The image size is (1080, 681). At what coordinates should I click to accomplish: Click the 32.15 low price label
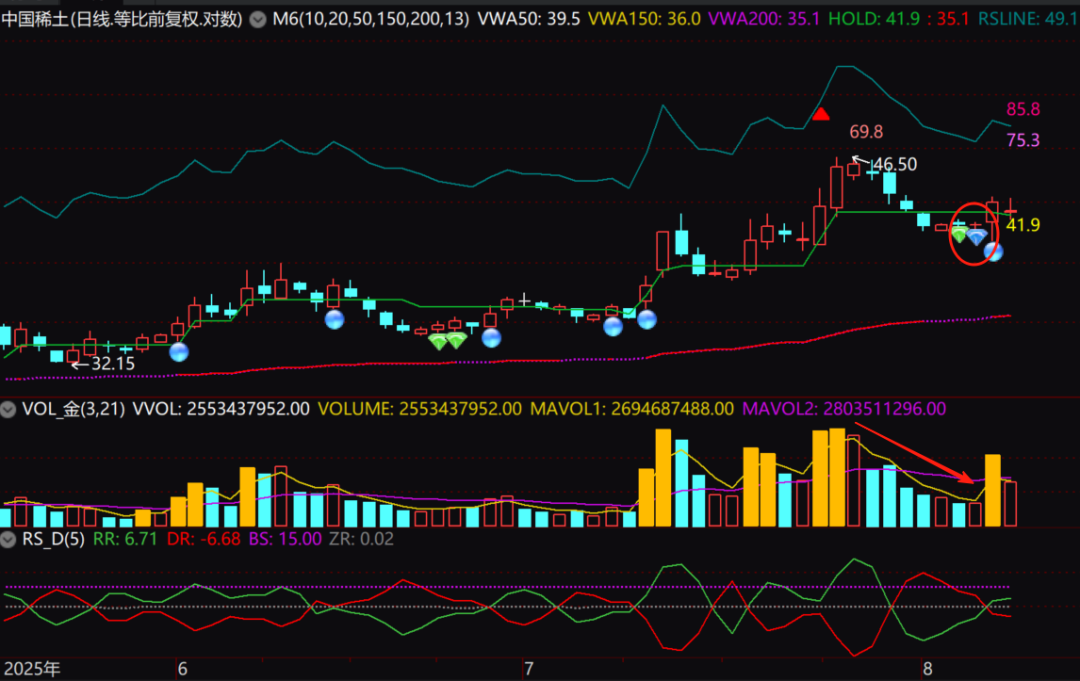[x=113, y=364]
